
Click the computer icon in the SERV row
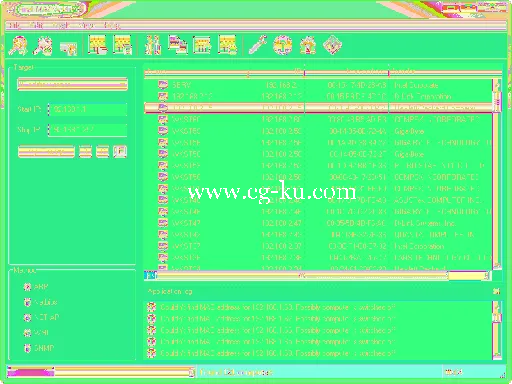[x=163, y=85]
